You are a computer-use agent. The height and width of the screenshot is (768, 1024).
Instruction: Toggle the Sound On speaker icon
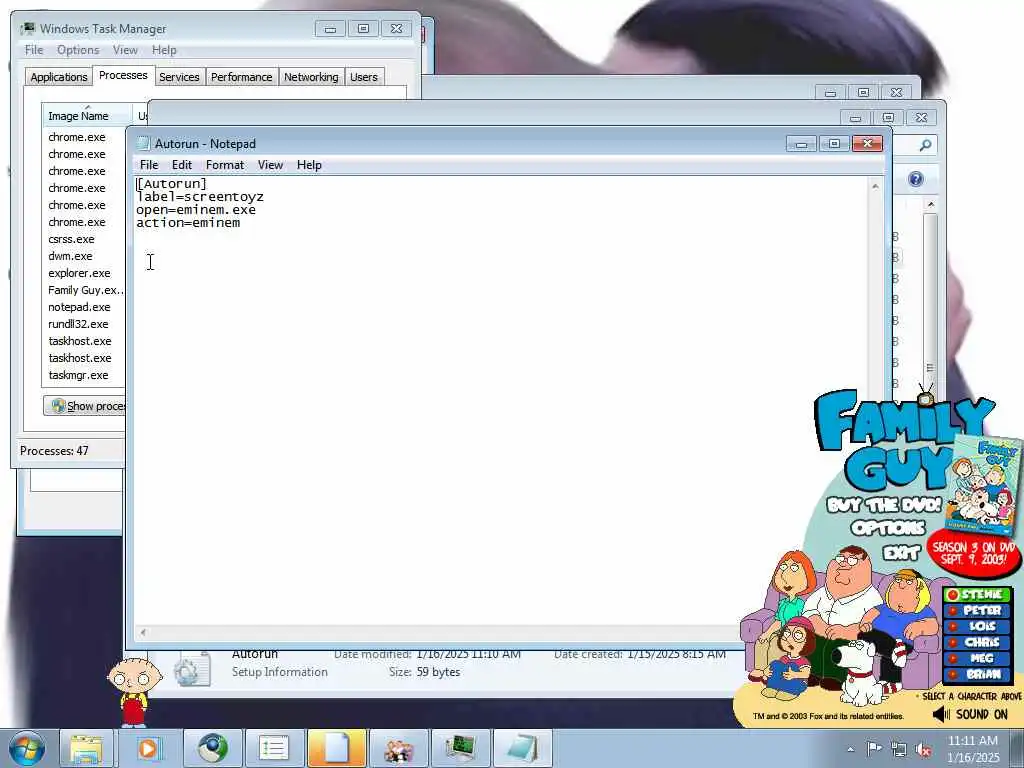tap(941, 714)
